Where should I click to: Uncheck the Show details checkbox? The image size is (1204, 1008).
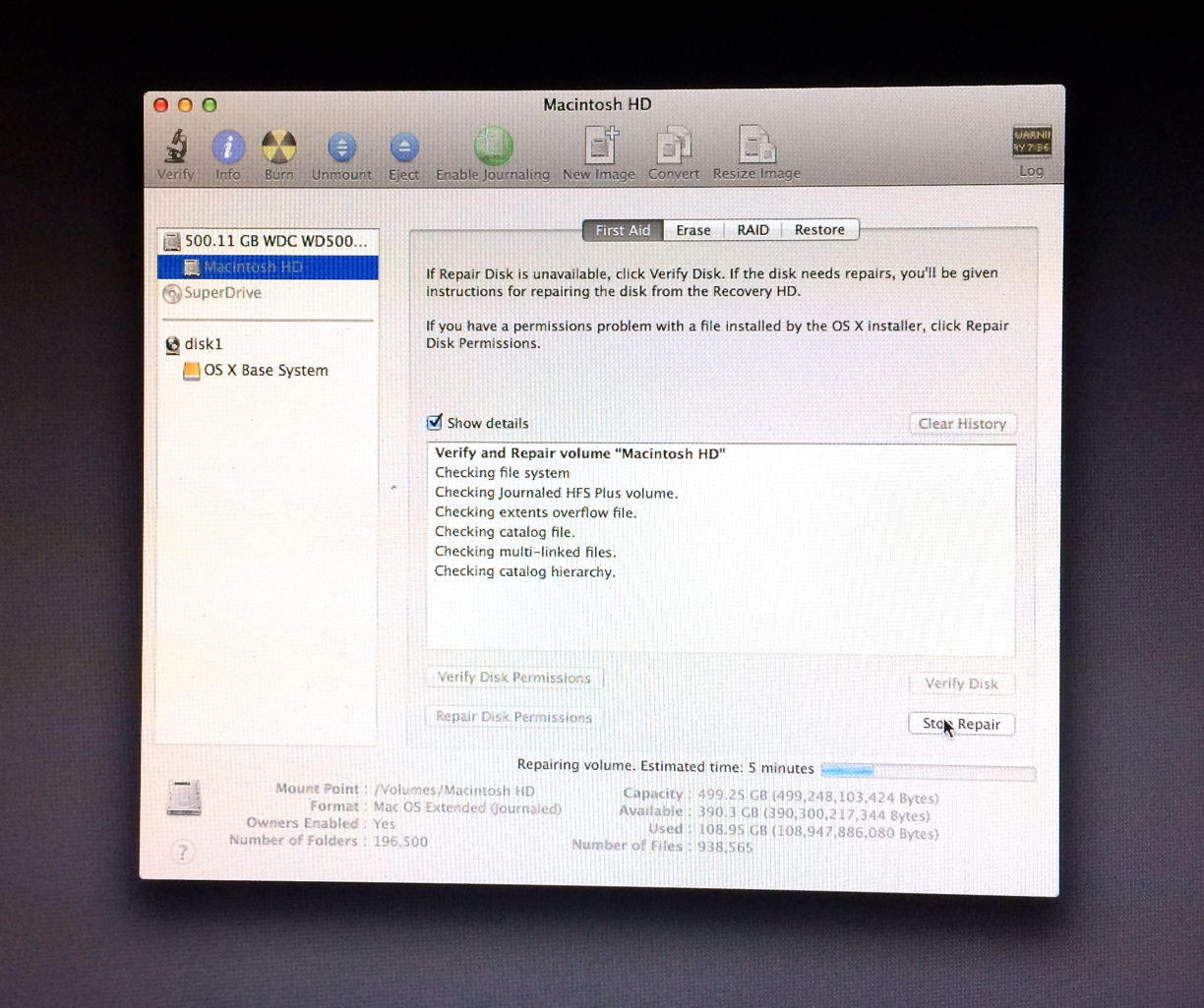[435, 422]
